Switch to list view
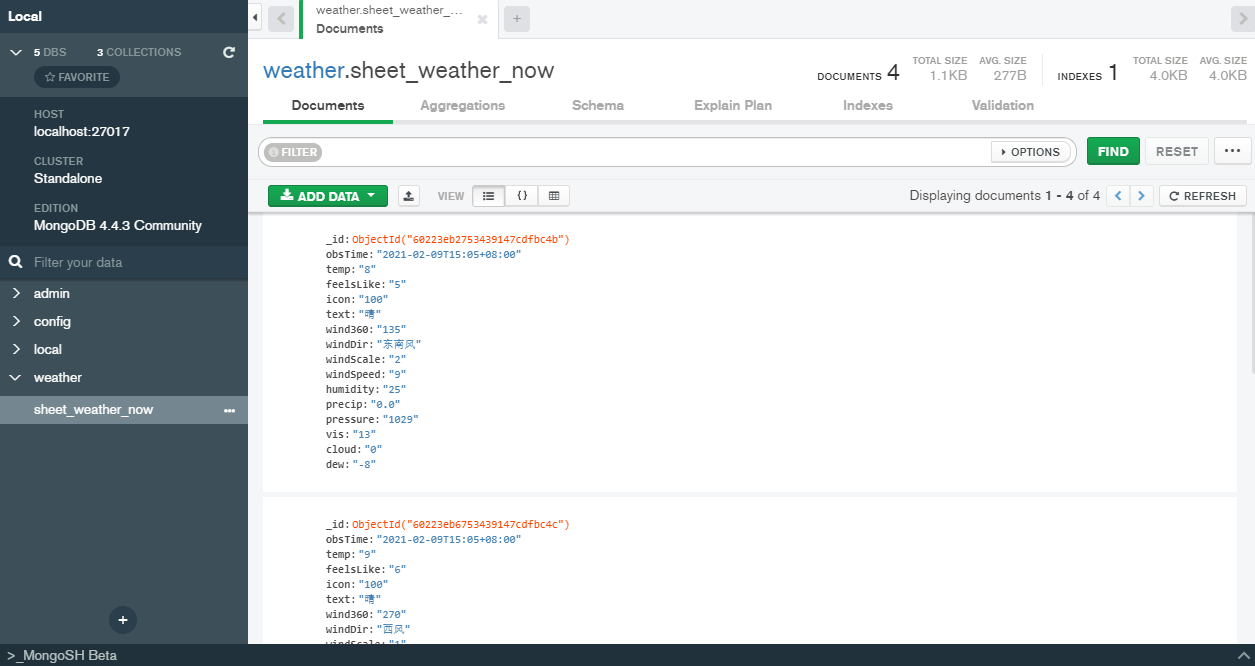Image resolution: width=1255 pixels, height=666 pixels. click(x=488, y=196)
